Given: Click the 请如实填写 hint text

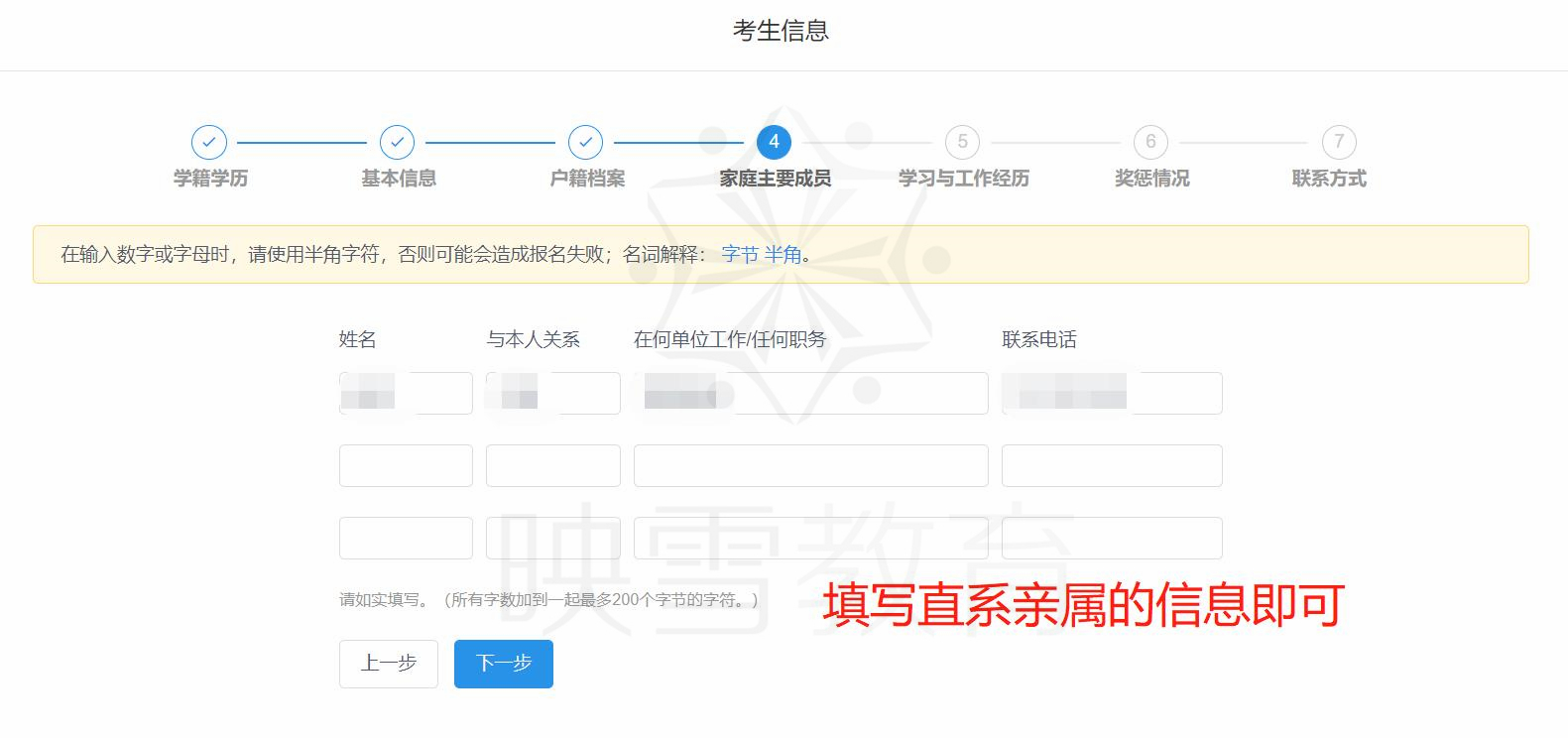Looking at the screenshot, I should click(548, 600).
